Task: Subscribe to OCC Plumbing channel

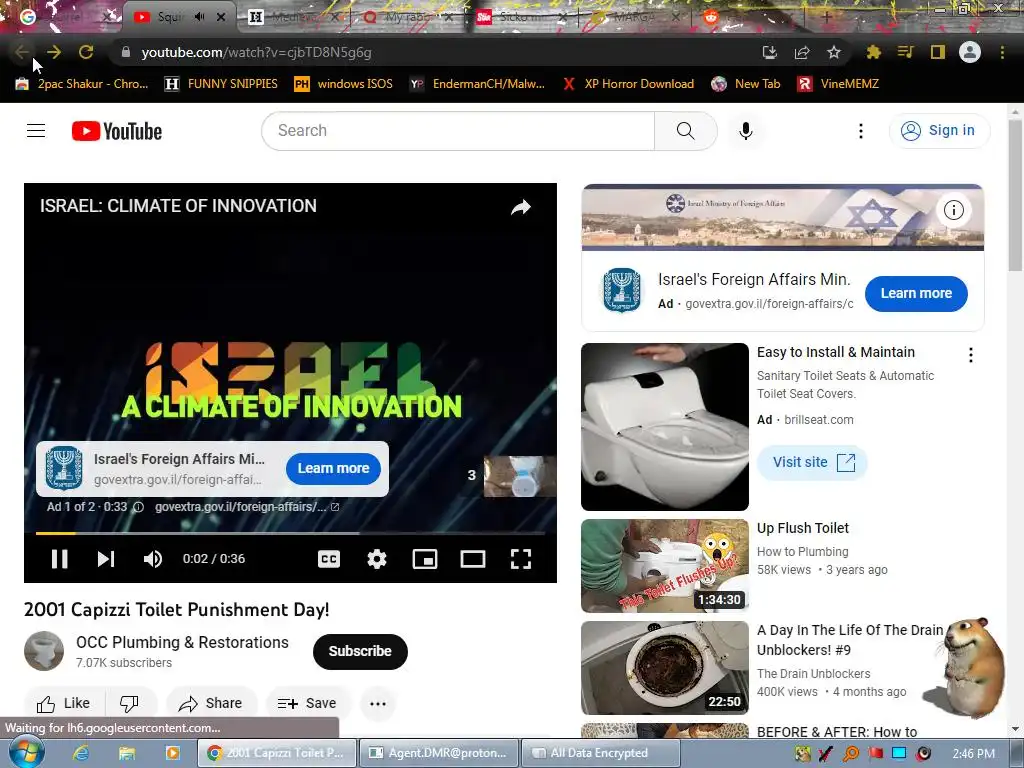Action: [360, 651]
